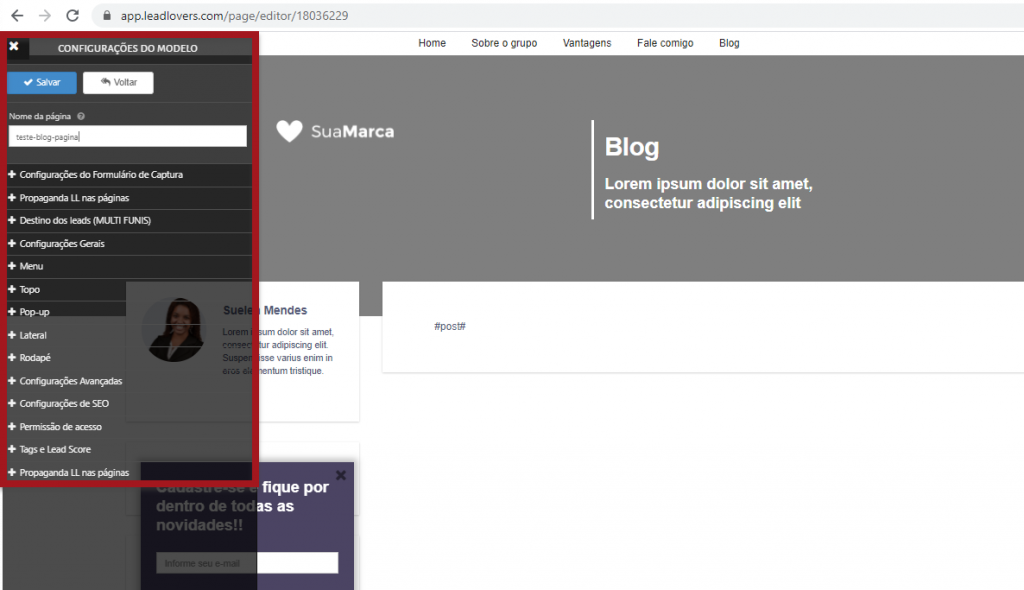Close the Configurações do Modelo panel

14,46
